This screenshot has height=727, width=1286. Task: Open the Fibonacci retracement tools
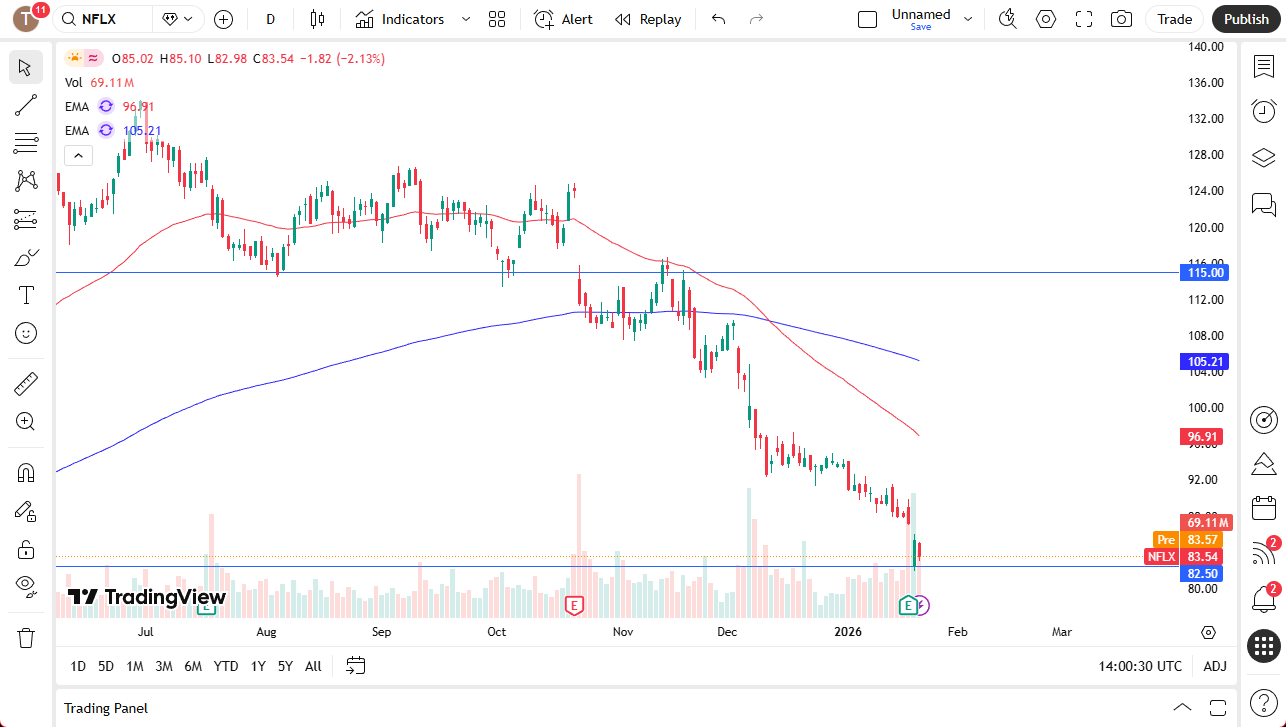pyautogui.click(x=26, y=143)
